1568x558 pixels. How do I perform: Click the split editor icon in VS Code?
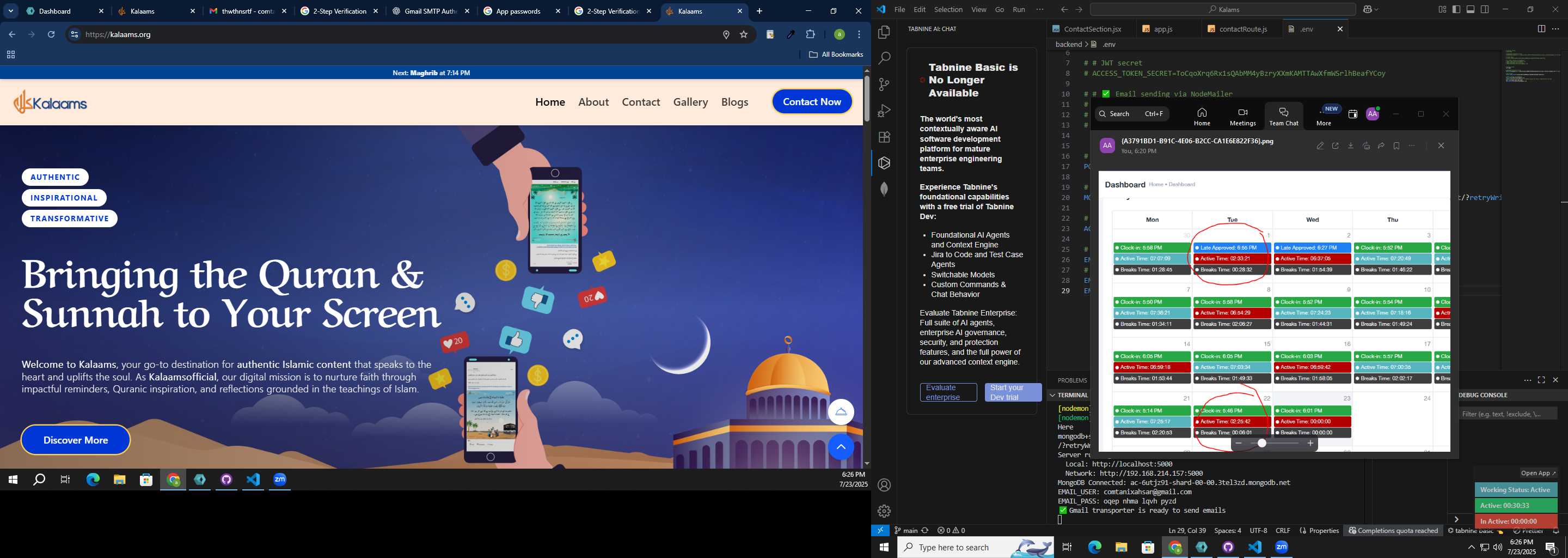[x=1541, y=29]
